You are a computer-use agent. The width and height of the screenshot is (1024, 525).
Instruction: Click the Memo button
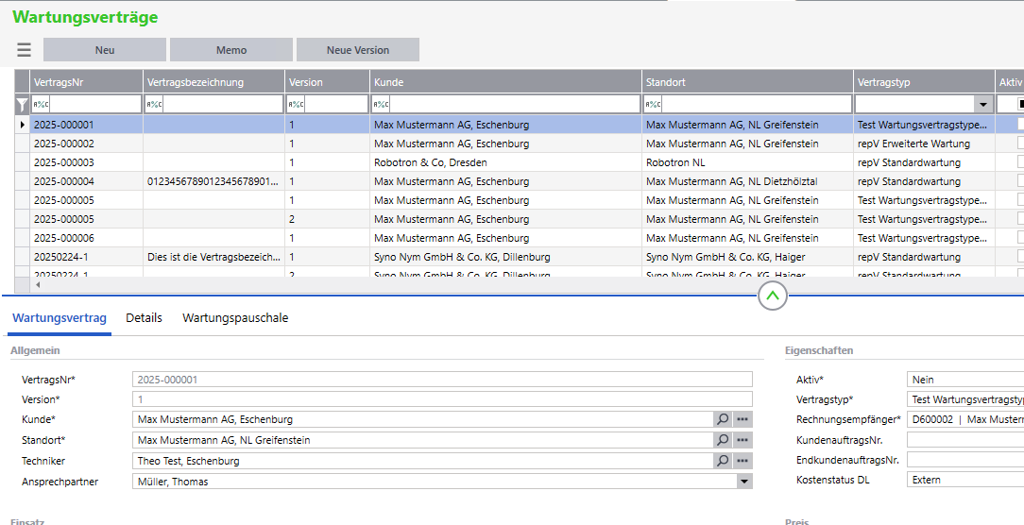coord(231,50)
